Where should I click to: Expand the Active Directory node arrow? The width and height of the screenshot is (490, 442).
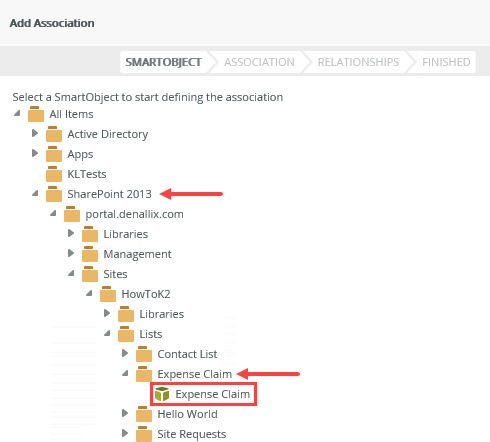(x=35, y=133)
